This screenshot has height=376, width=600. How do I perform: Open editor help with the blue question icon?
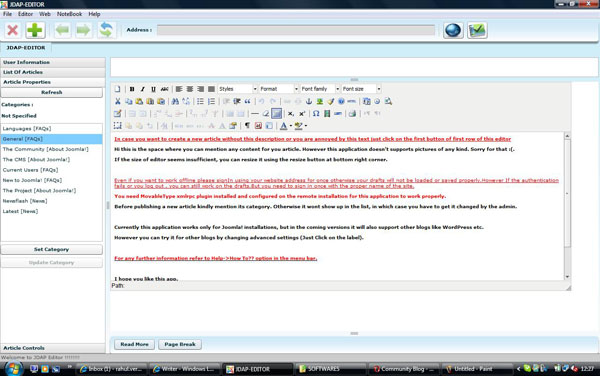(x=341, y=101)
